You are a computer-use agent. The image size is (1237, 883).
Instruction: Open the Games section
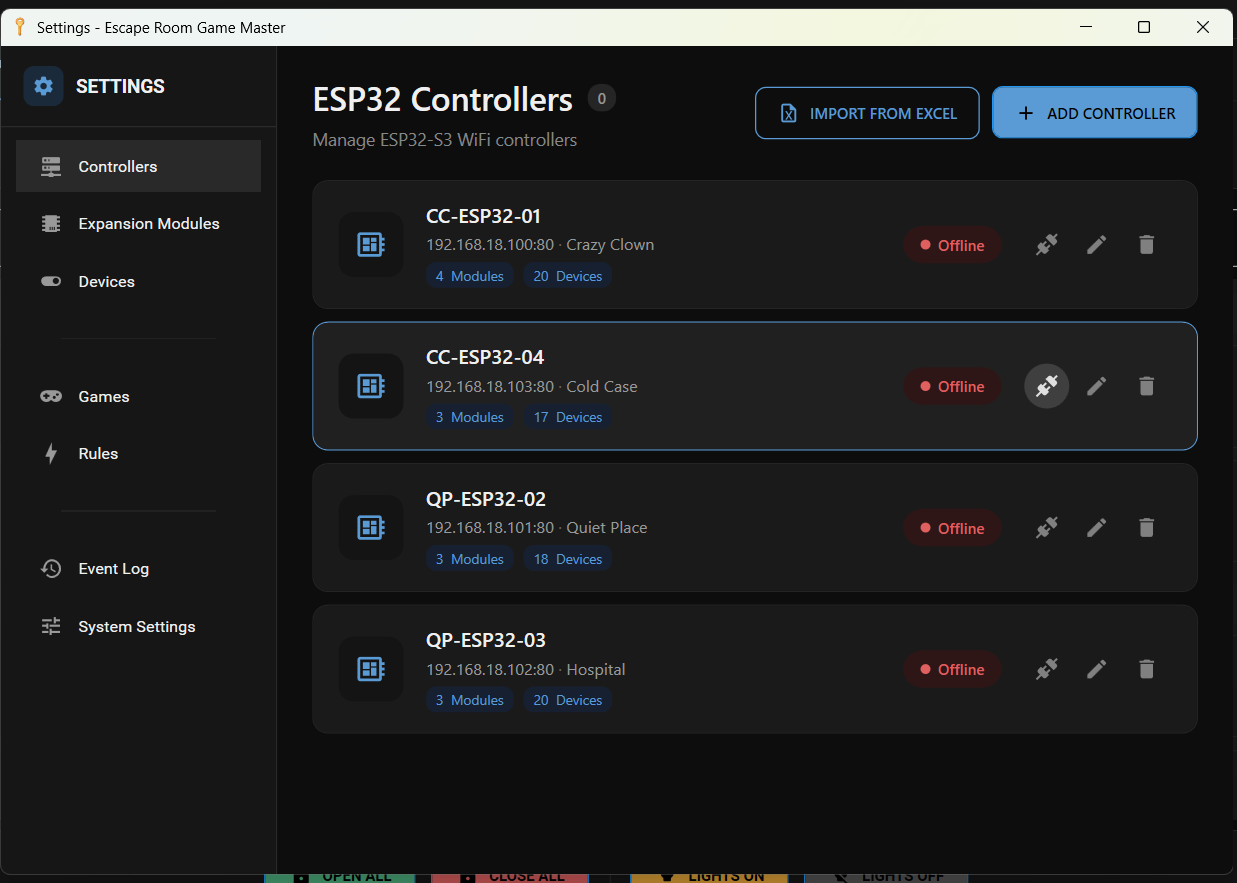pos(138,397)
